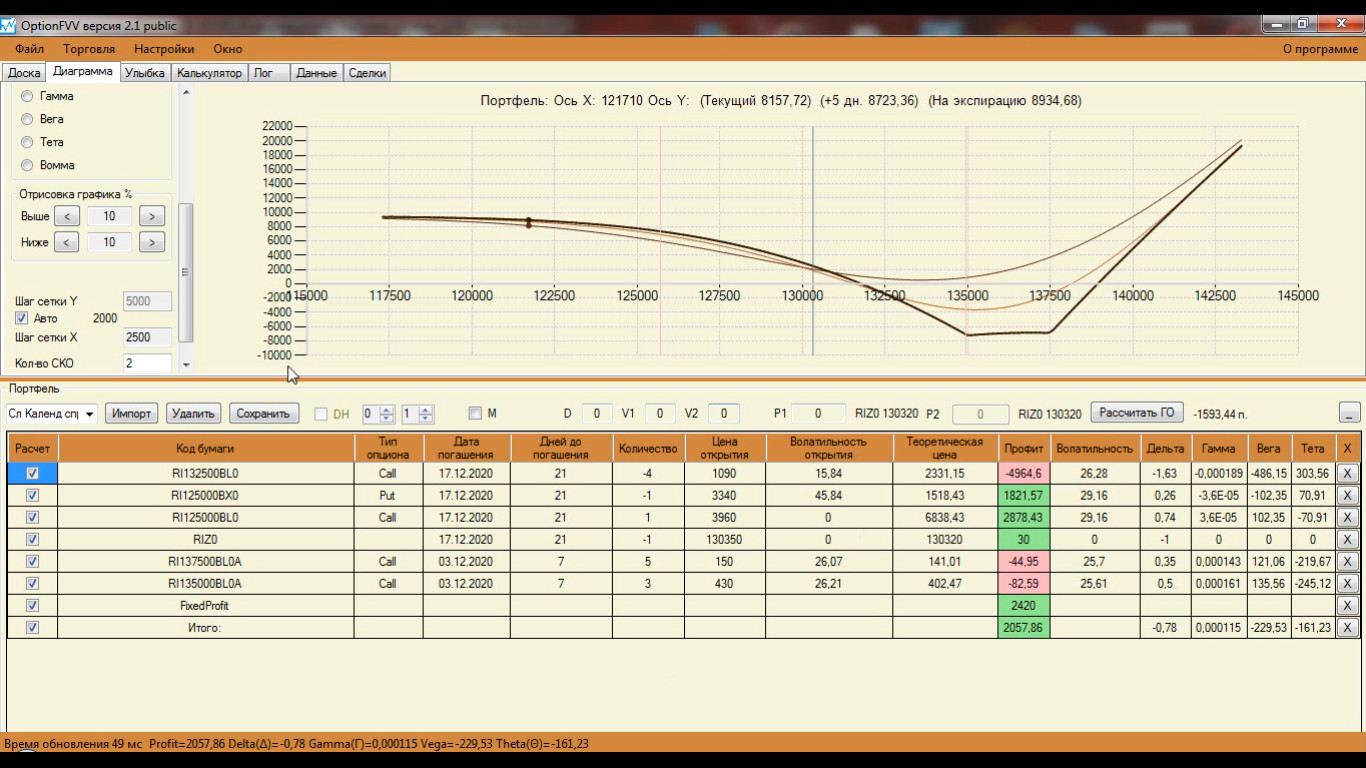Click the V1 input field
Image resolution: width=1366 pixels, height=768 pixels.
coord(660,414)
